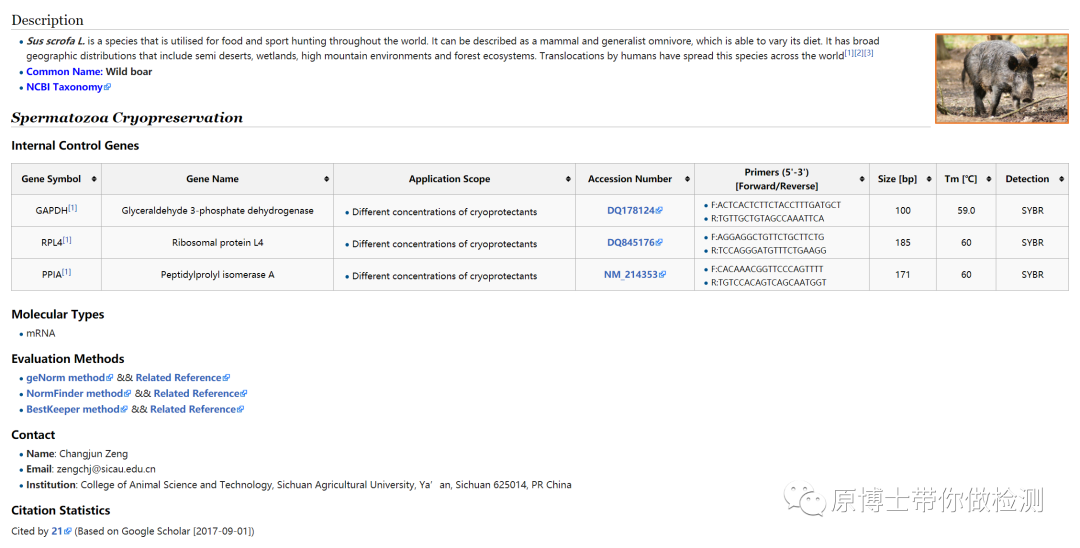Open the cited by 21 link
Screen dimensions: 1080x548
tap(57, 531)
